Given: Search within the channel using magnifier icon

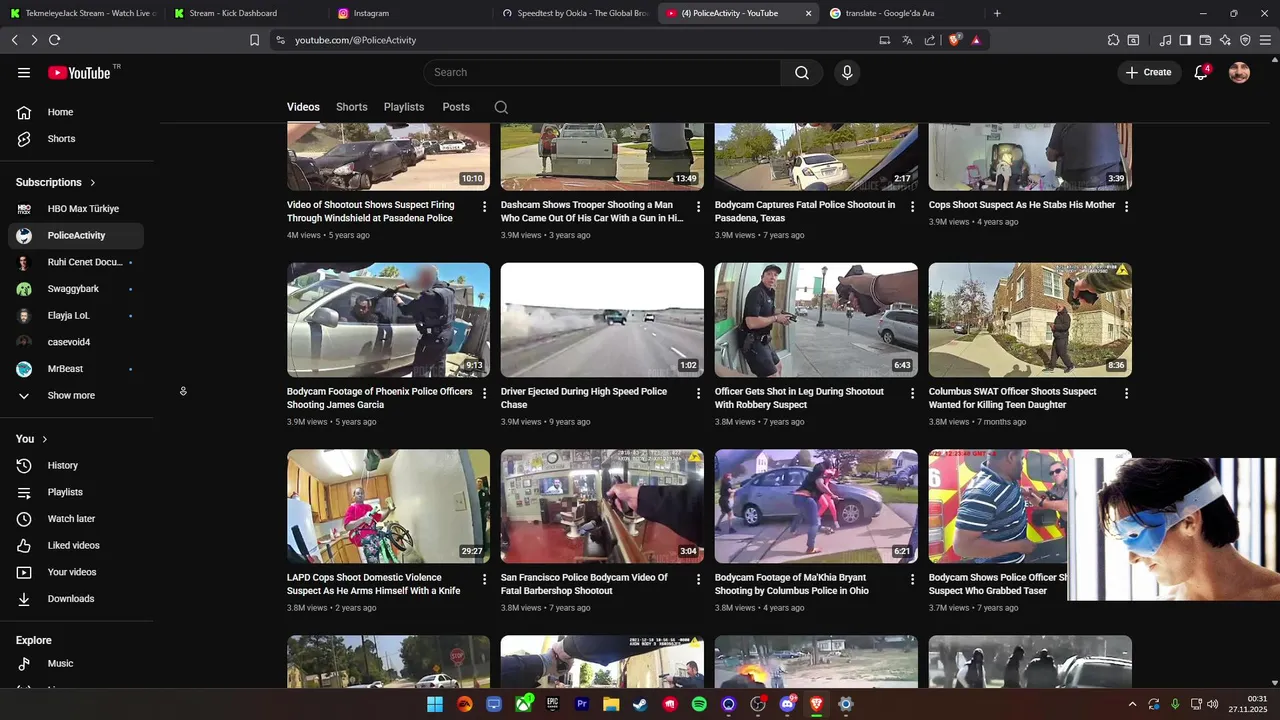Looking at the screenshot, I should (x=501, y=107).
